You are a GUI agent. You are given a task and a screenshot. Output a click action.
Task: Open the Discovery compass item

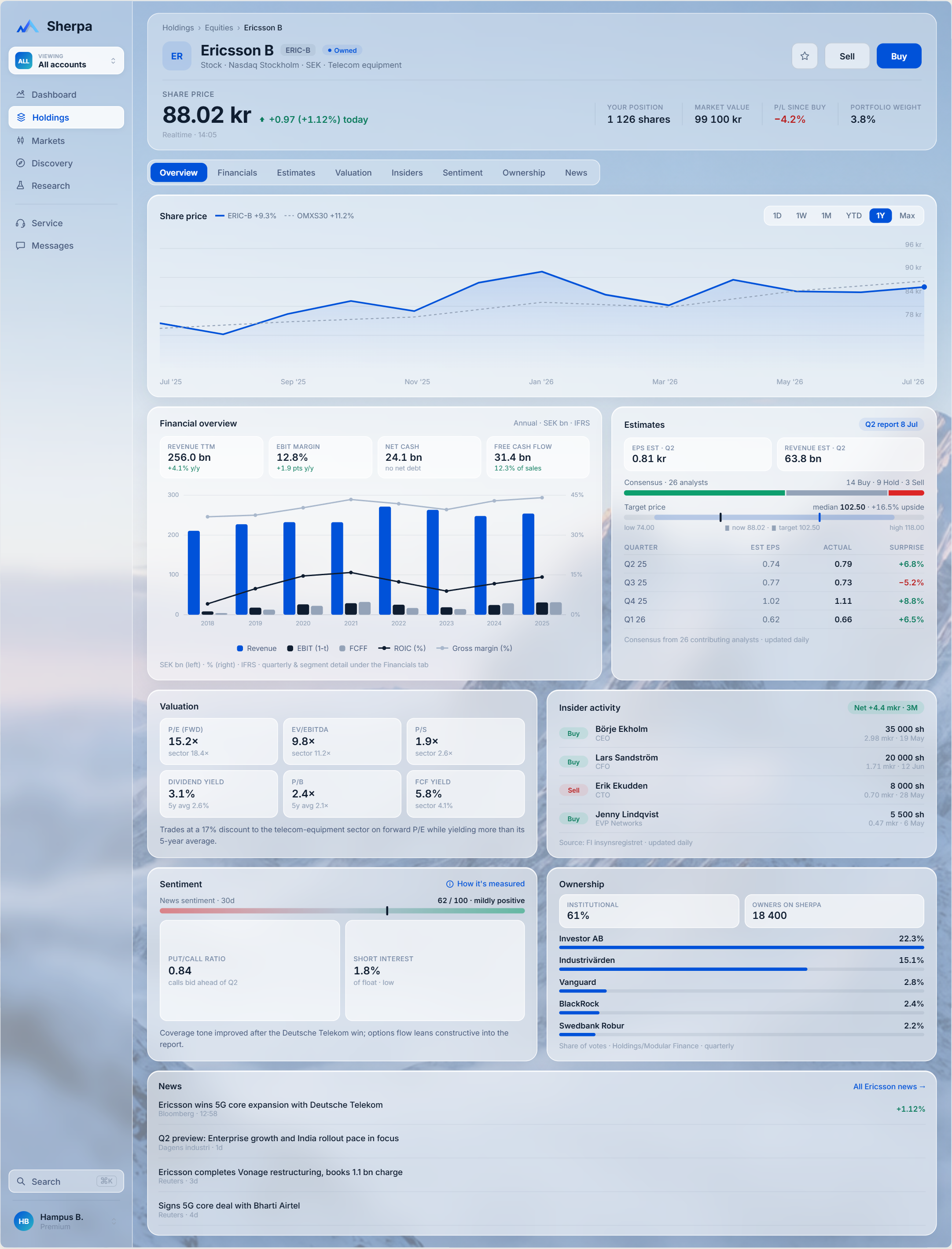66,163
